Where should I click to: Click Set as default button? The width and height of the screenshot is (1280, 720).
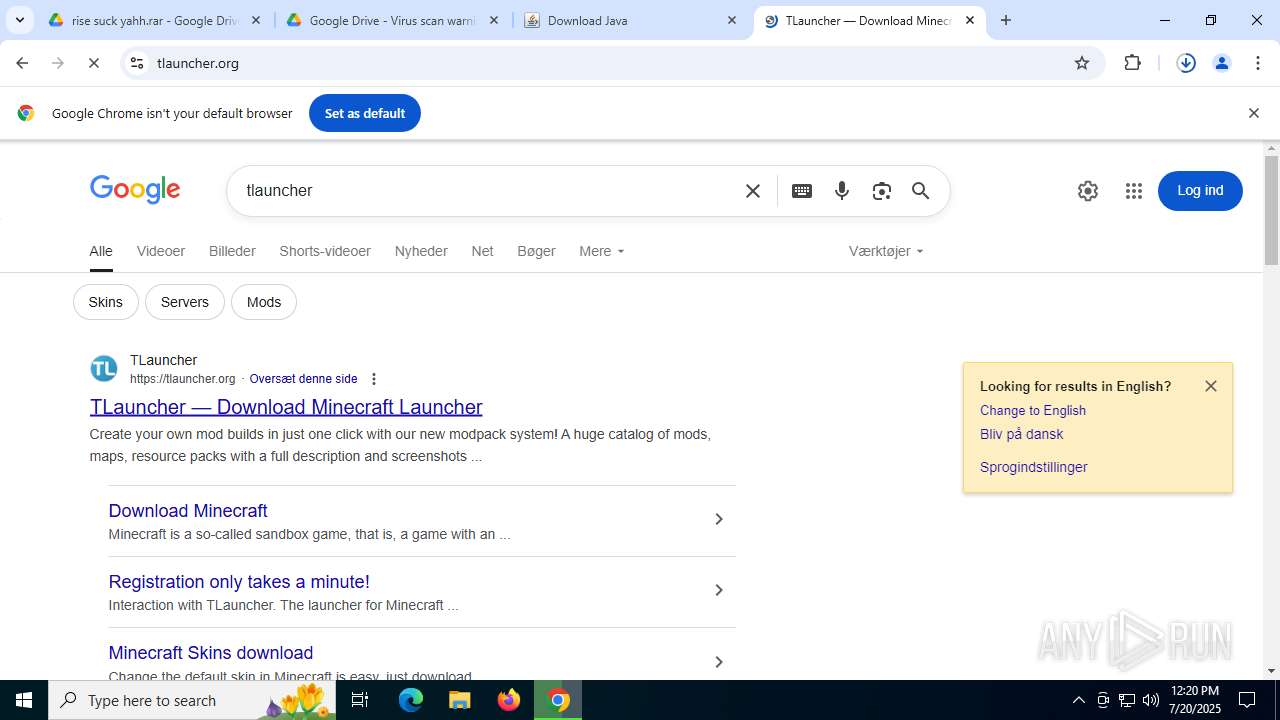click(365, 113)
